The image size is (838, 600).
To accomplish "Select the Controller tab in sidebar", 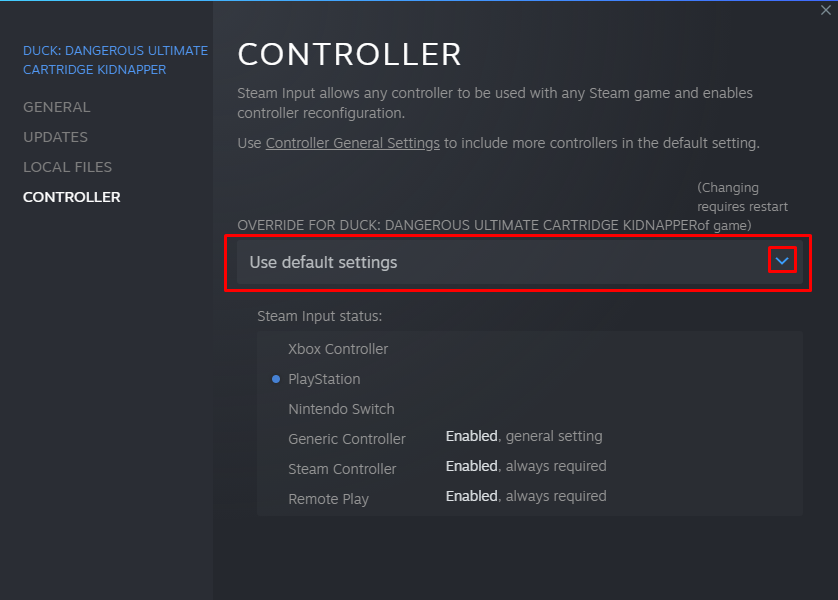I will (x=71, y=197).
